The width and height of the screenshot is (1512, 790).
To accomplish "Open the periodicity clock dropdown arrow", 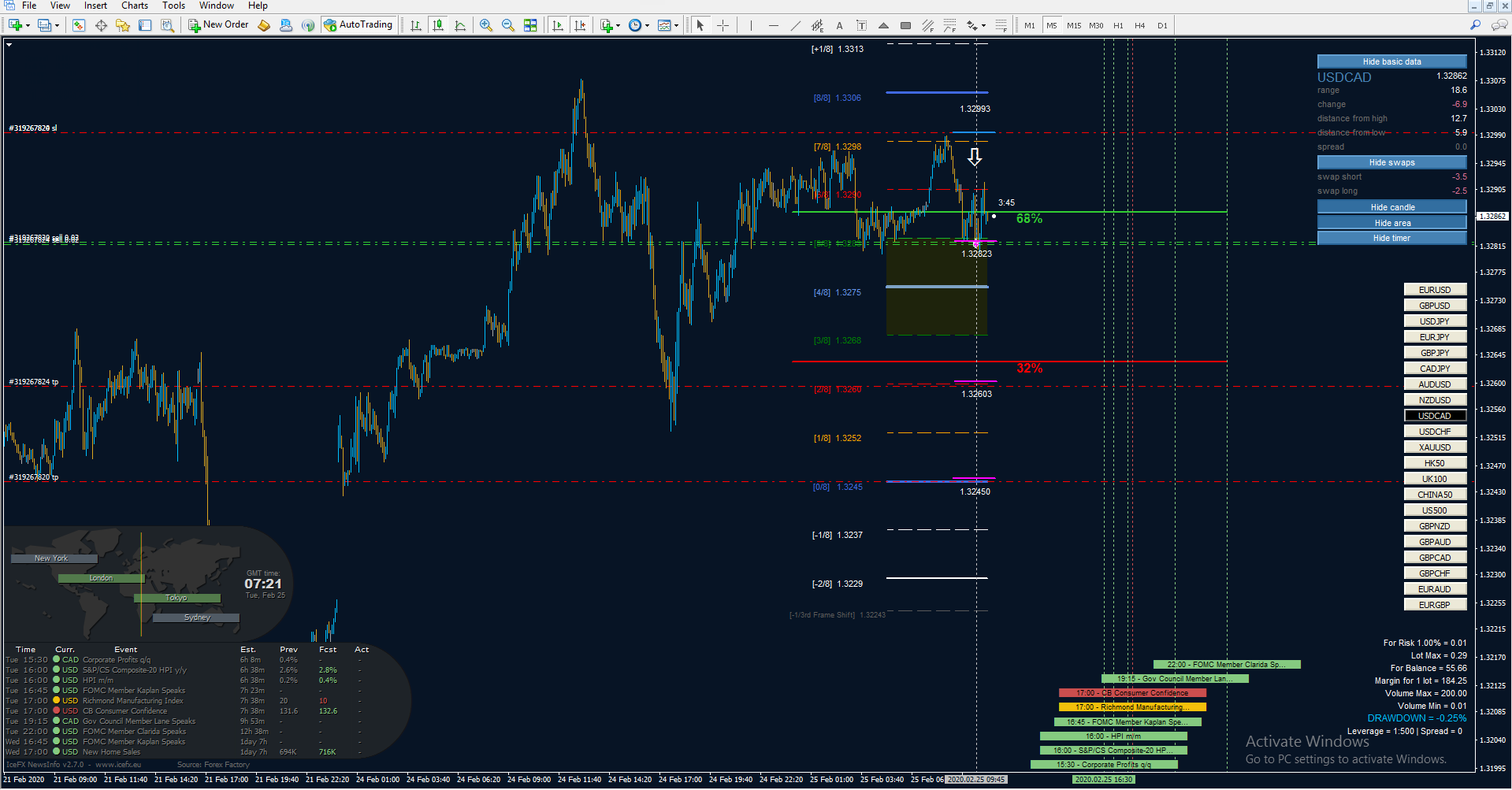I will tap(647, 25).
